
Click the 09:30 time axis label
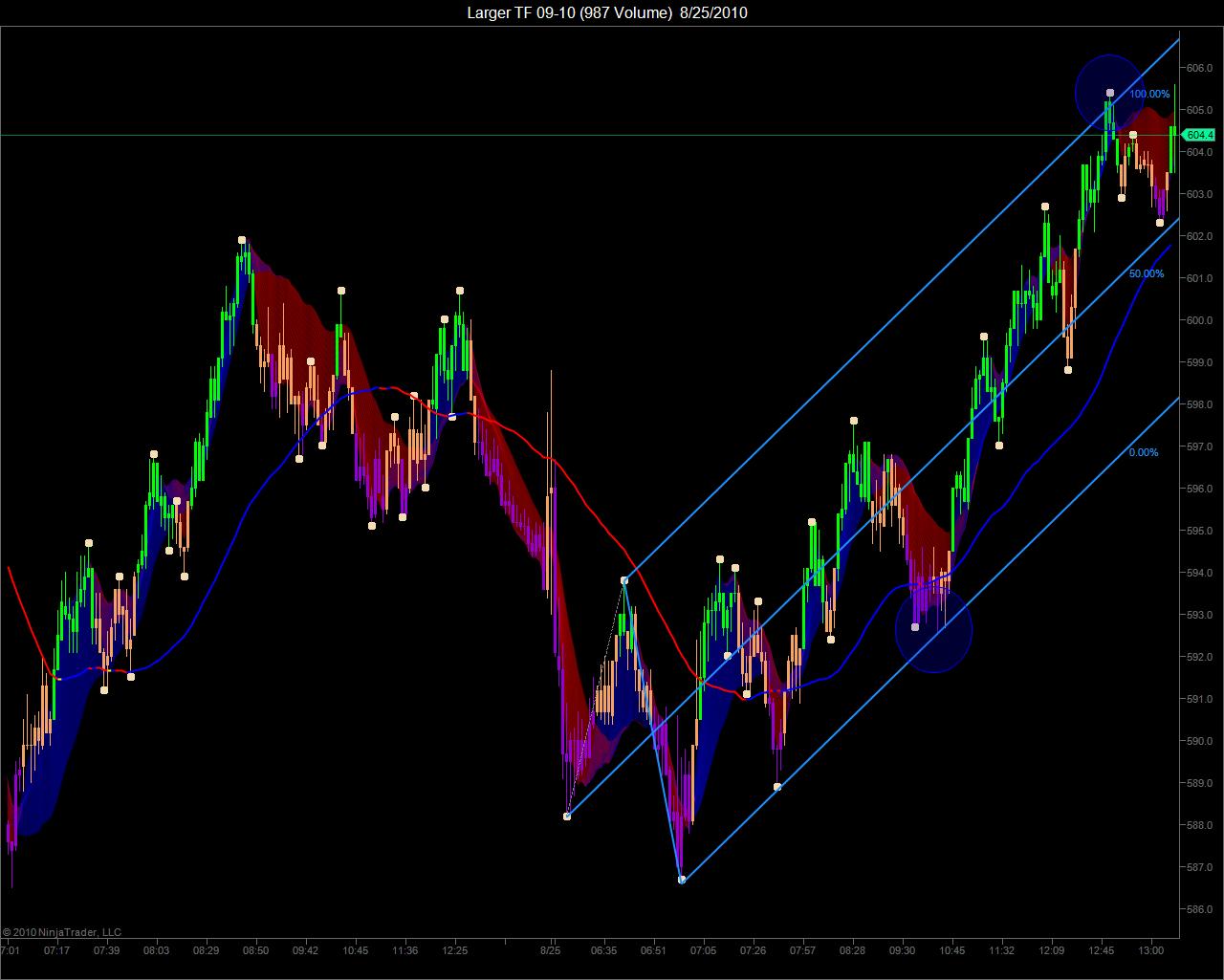point(902,950)
